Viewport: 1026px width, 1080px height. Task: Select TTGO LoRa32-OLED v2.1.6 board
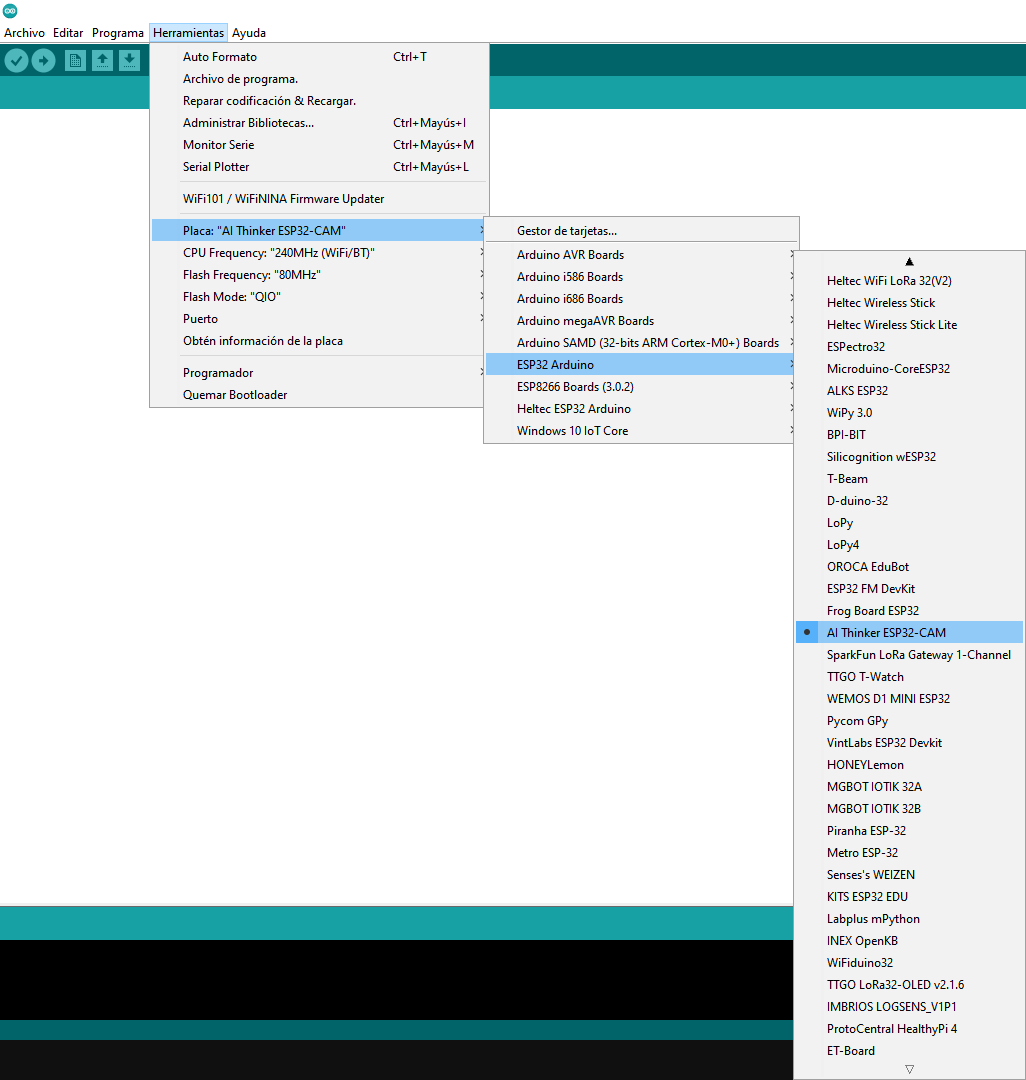(x=909, y=984)
